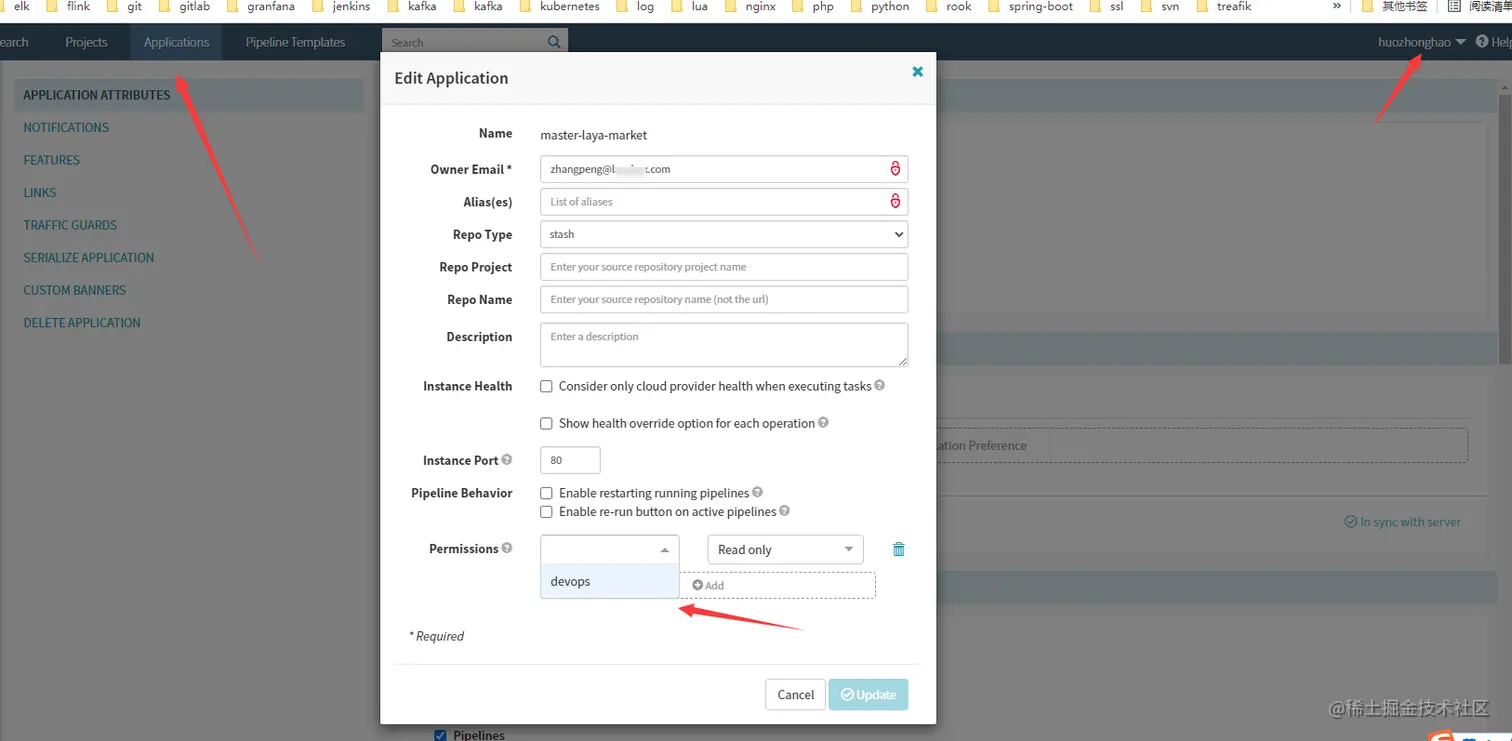
Task: Open the granfana bookmark folder
Action: point(260,6)
